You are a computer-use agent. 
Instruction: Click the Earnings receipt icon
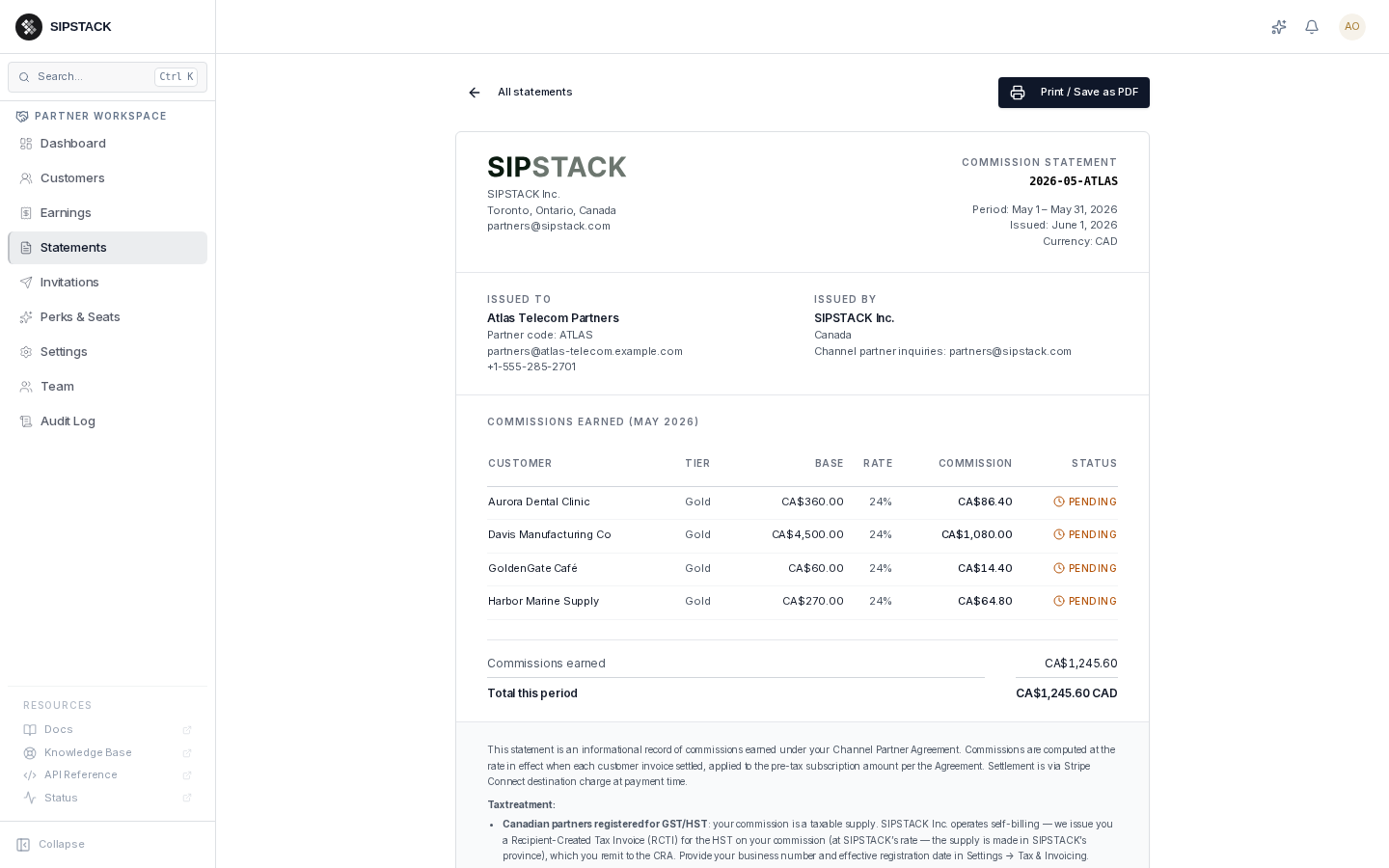point(26,213)
